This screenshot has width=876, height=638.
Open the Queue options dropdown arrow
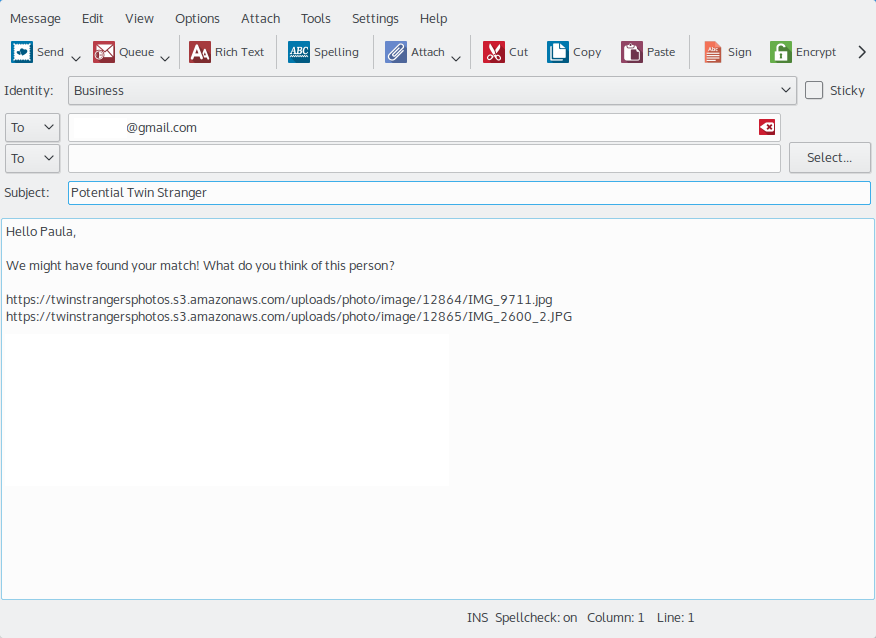[165, 58]
